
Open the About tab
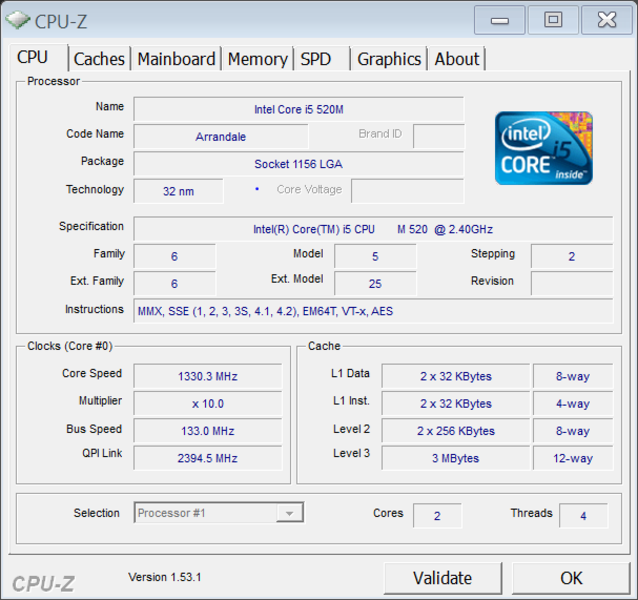coord(457,59)
